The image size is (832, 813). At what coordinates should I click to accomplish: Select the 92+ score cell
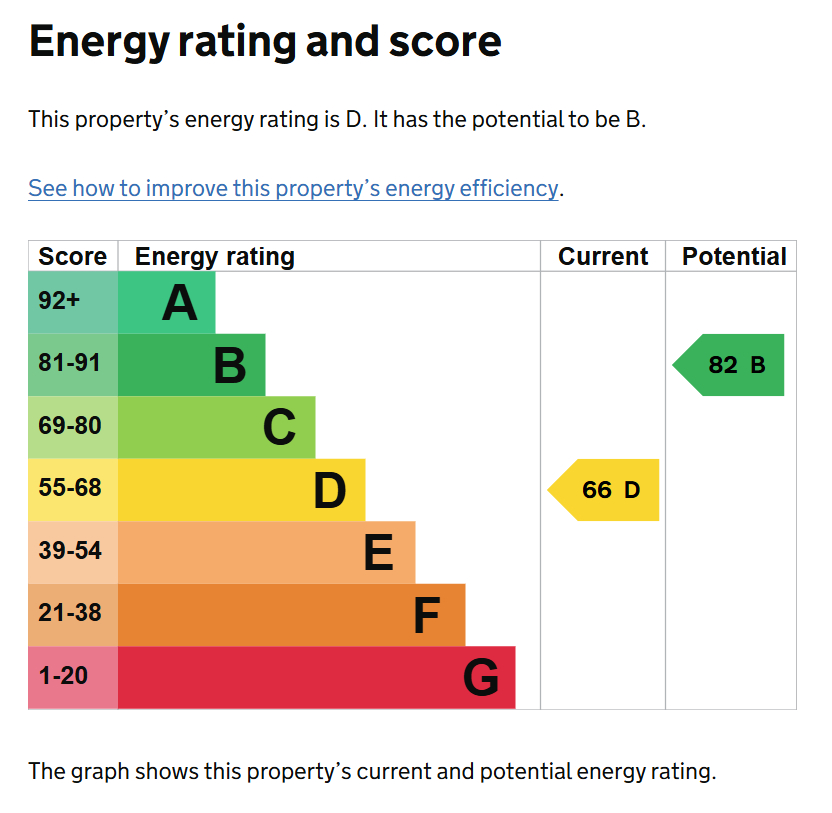click(x=73, y=303)
